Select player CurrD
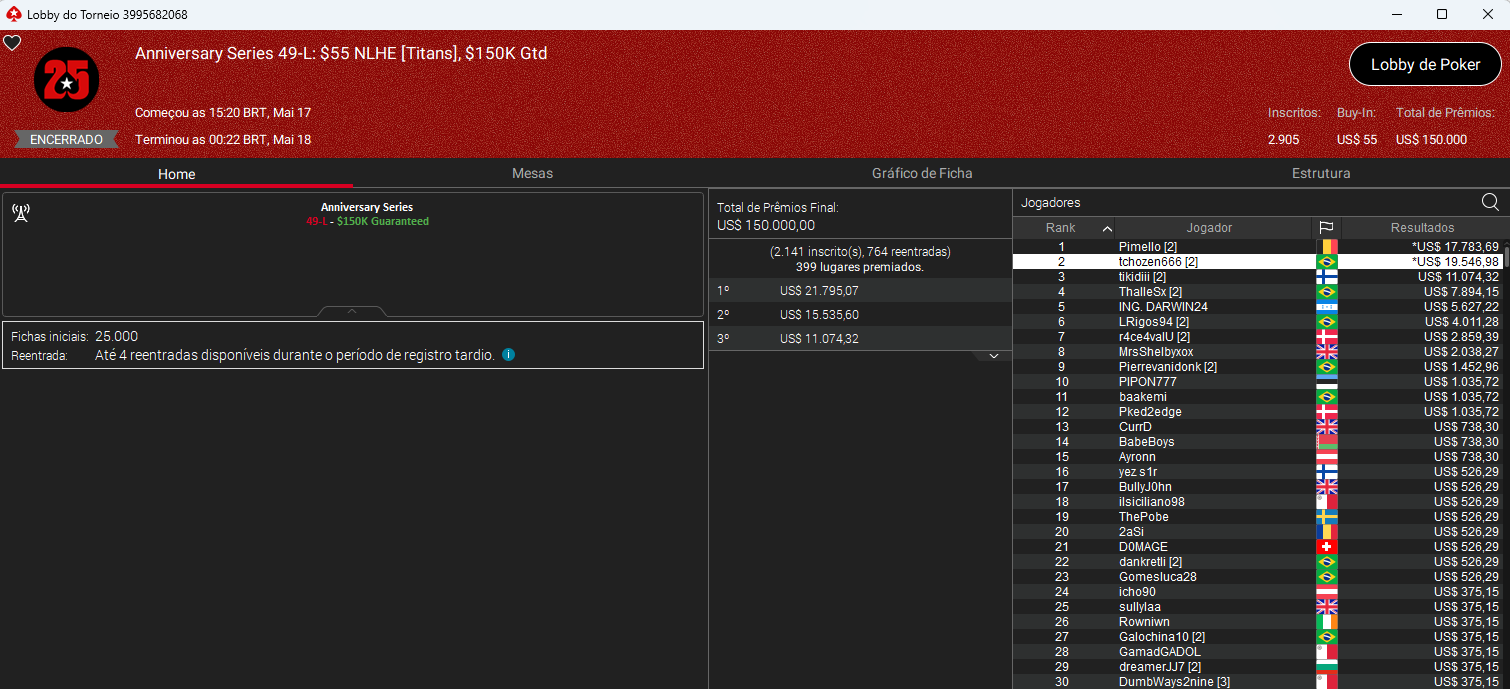Screen dimensions: 1510x689 click(1258, 427)
